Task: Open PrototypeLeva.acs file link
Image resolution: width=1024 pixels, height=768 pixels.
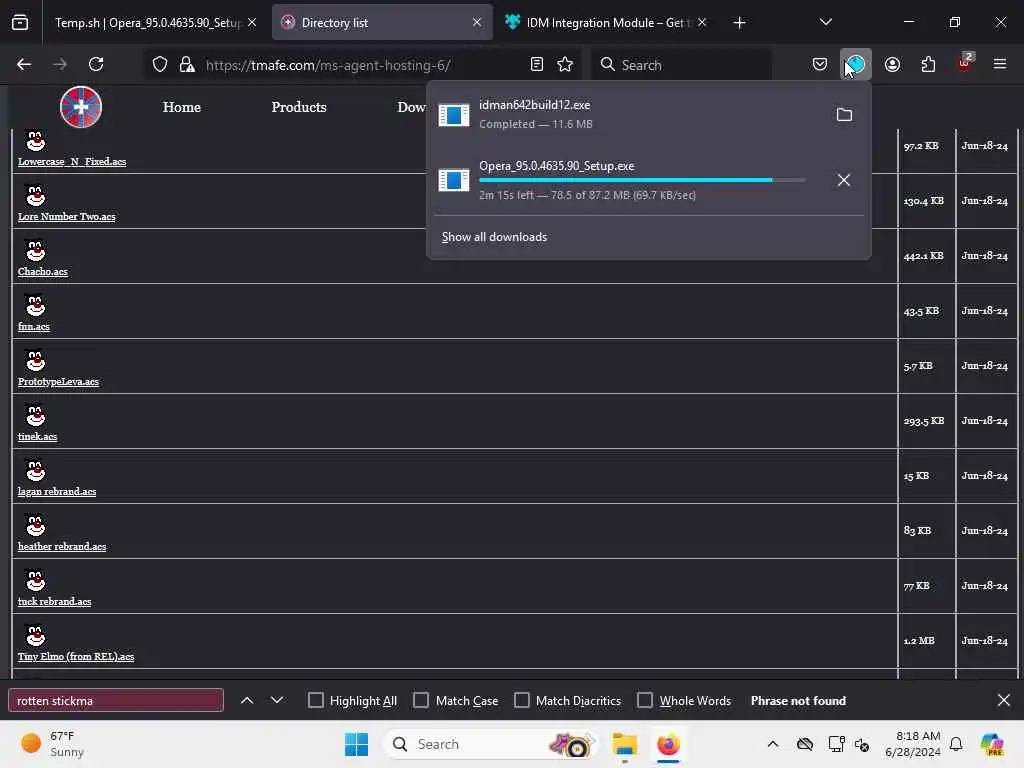Action: click(x=58, y=381)
